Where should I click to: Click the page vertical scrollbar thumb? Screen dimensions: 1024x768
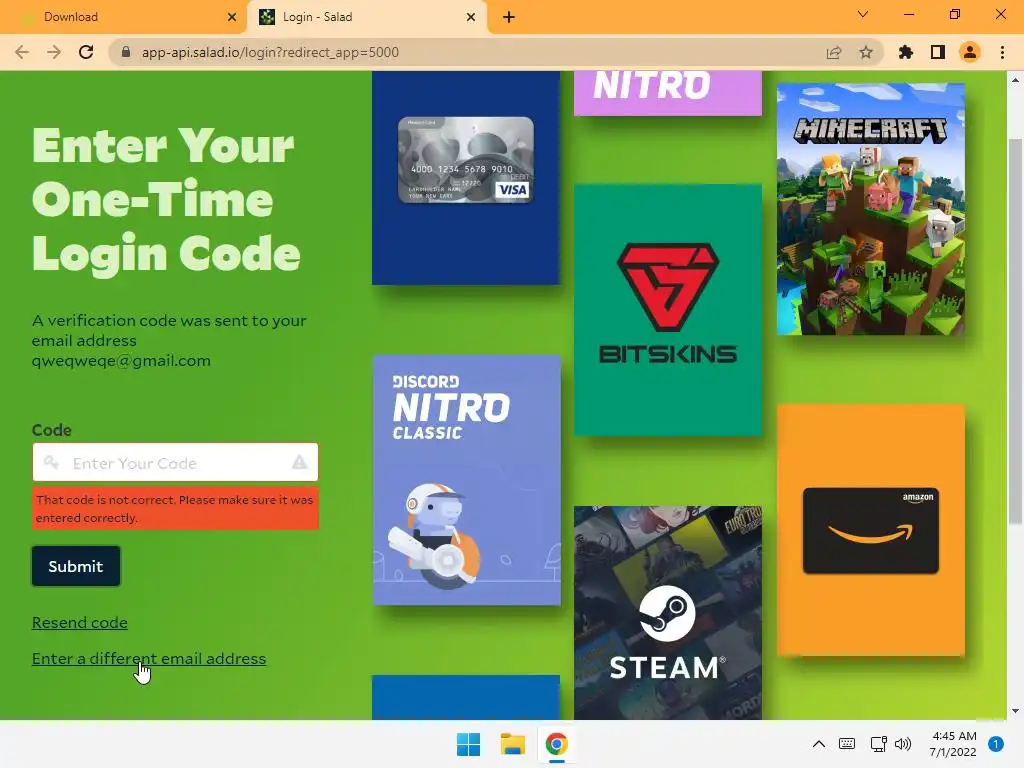click(x=1015, y=331)
